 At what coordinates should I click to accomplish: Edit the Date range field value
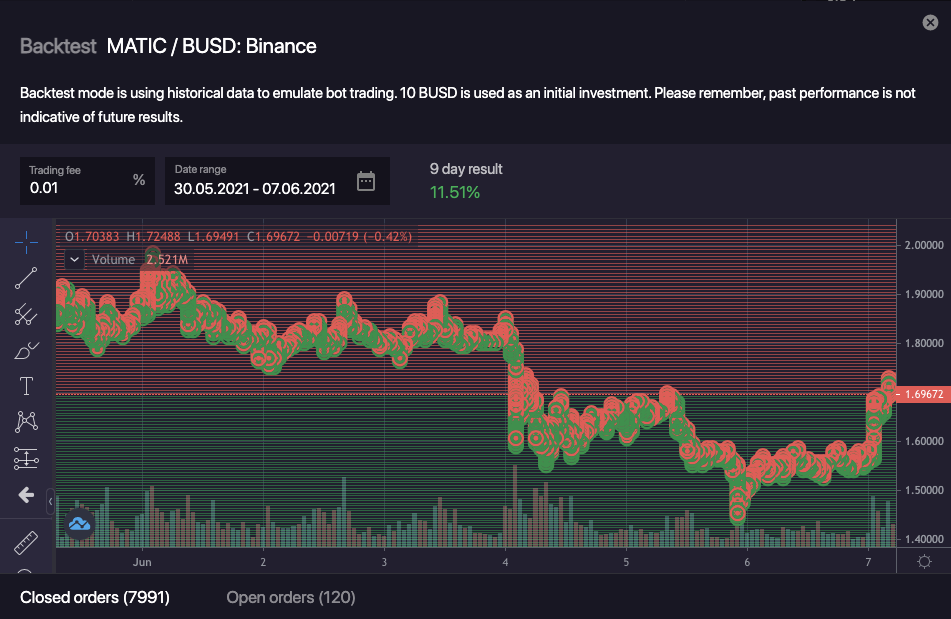255,189
